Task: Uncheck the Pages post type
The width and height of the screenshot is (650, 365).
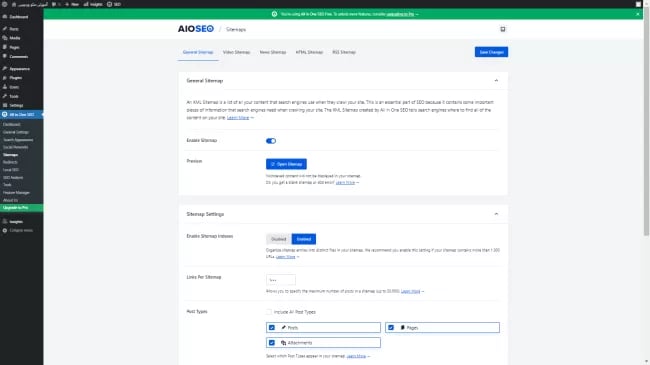Action: (391, 328)
